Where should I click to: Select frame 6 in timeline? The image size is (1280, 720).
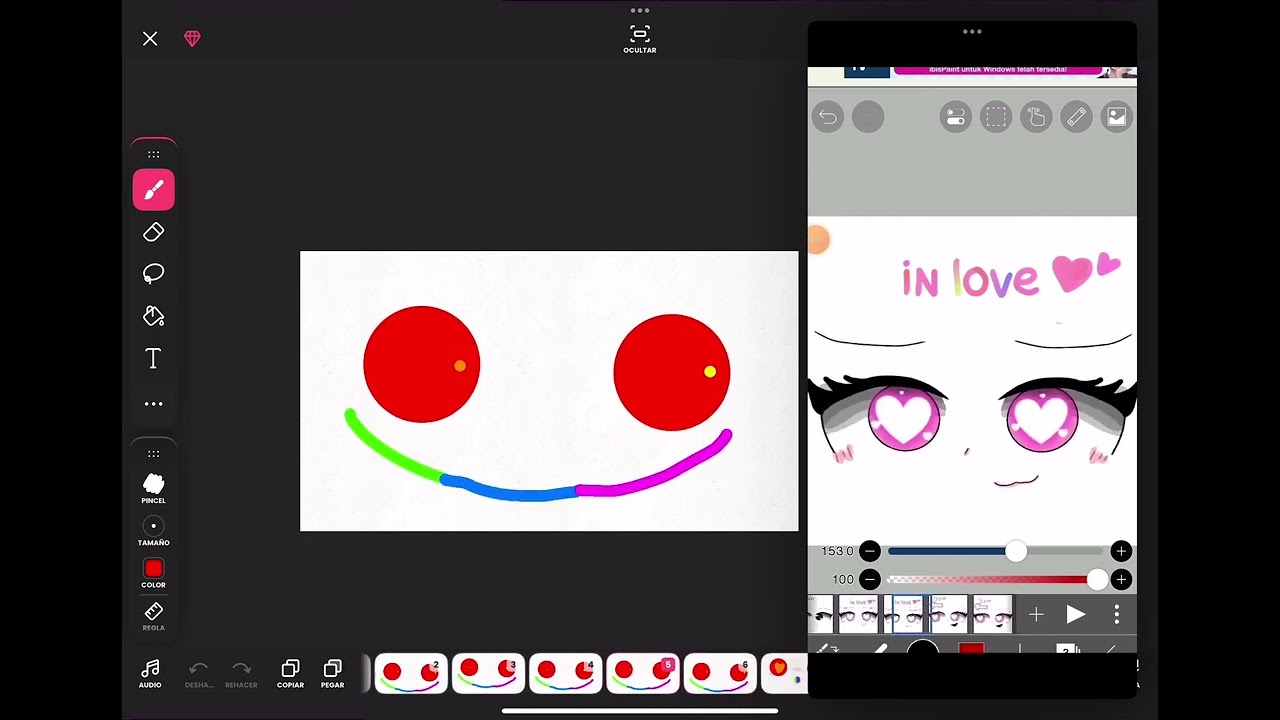coord(720,674)
